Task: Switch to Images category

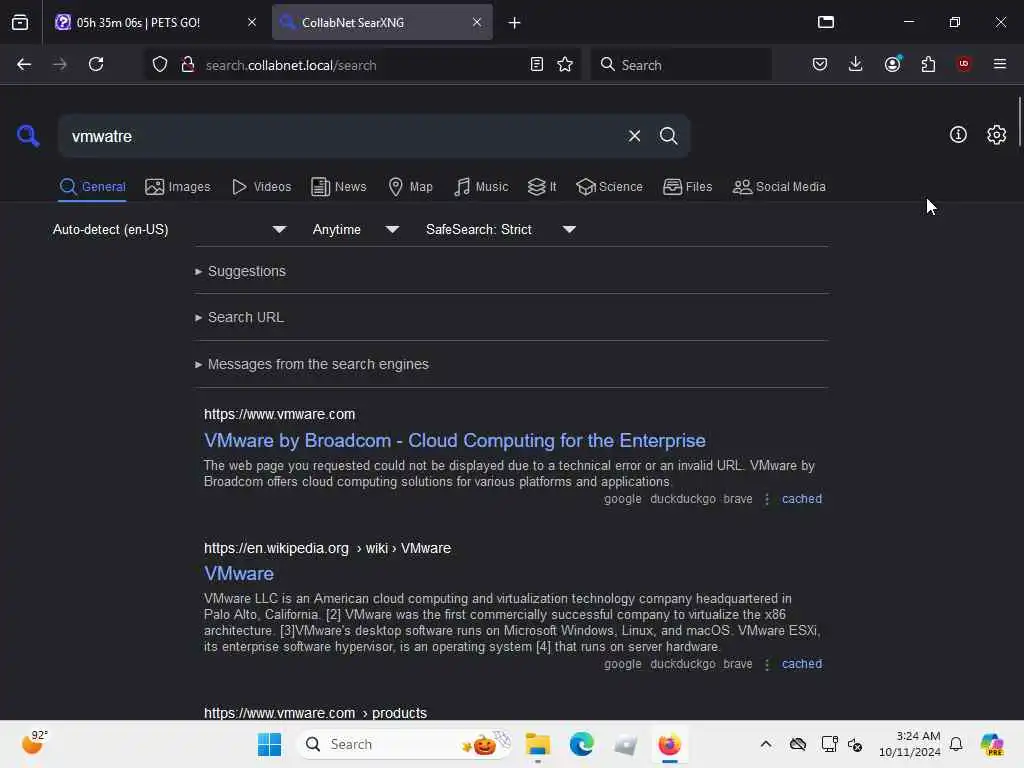Action: [x=178, y=187]
